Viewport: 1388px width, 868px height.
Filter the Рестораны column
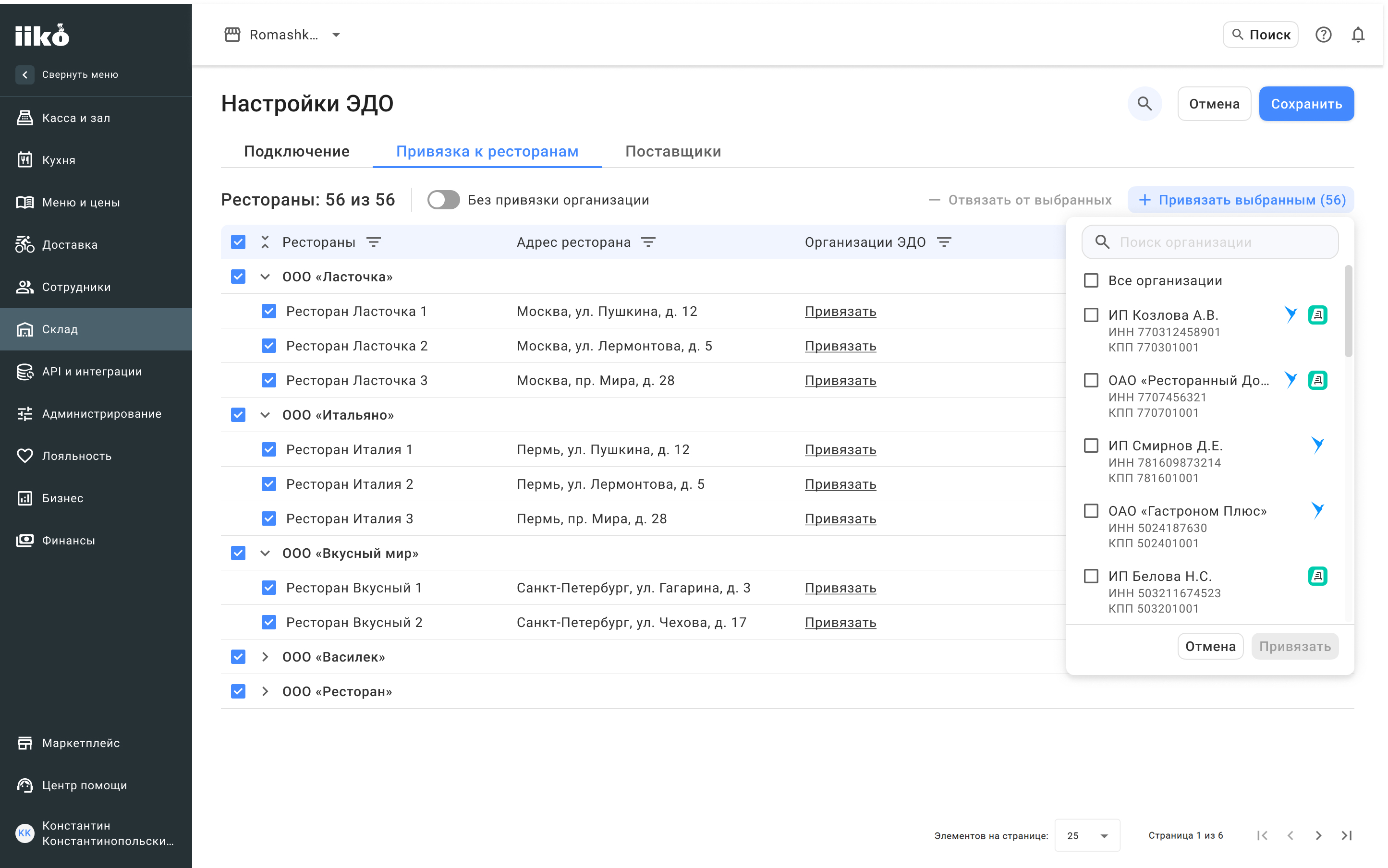[x=374, y=242]
